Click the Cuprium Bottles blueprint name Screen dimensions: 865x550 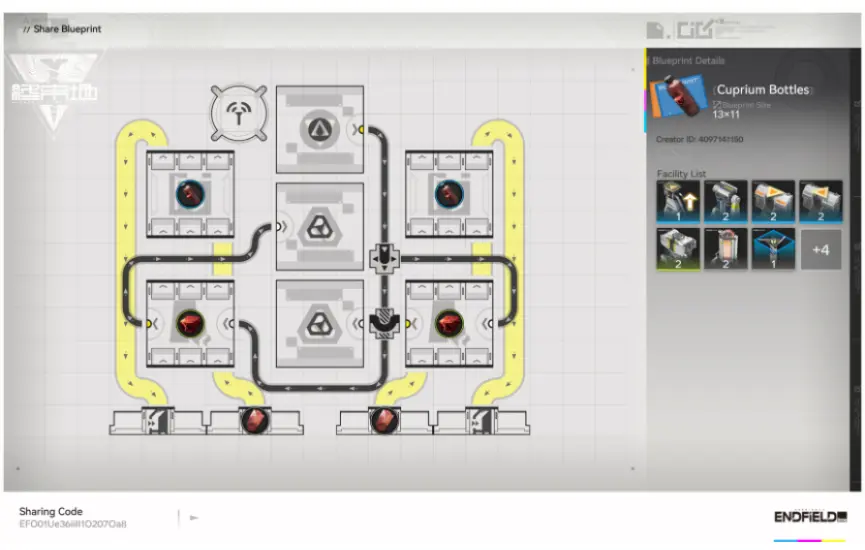point(764,90)
